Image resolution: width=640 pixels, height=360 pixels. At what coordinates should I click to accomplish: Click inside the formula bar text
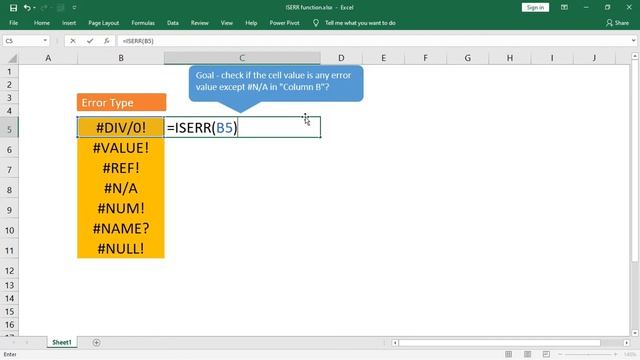coord(138,41)
